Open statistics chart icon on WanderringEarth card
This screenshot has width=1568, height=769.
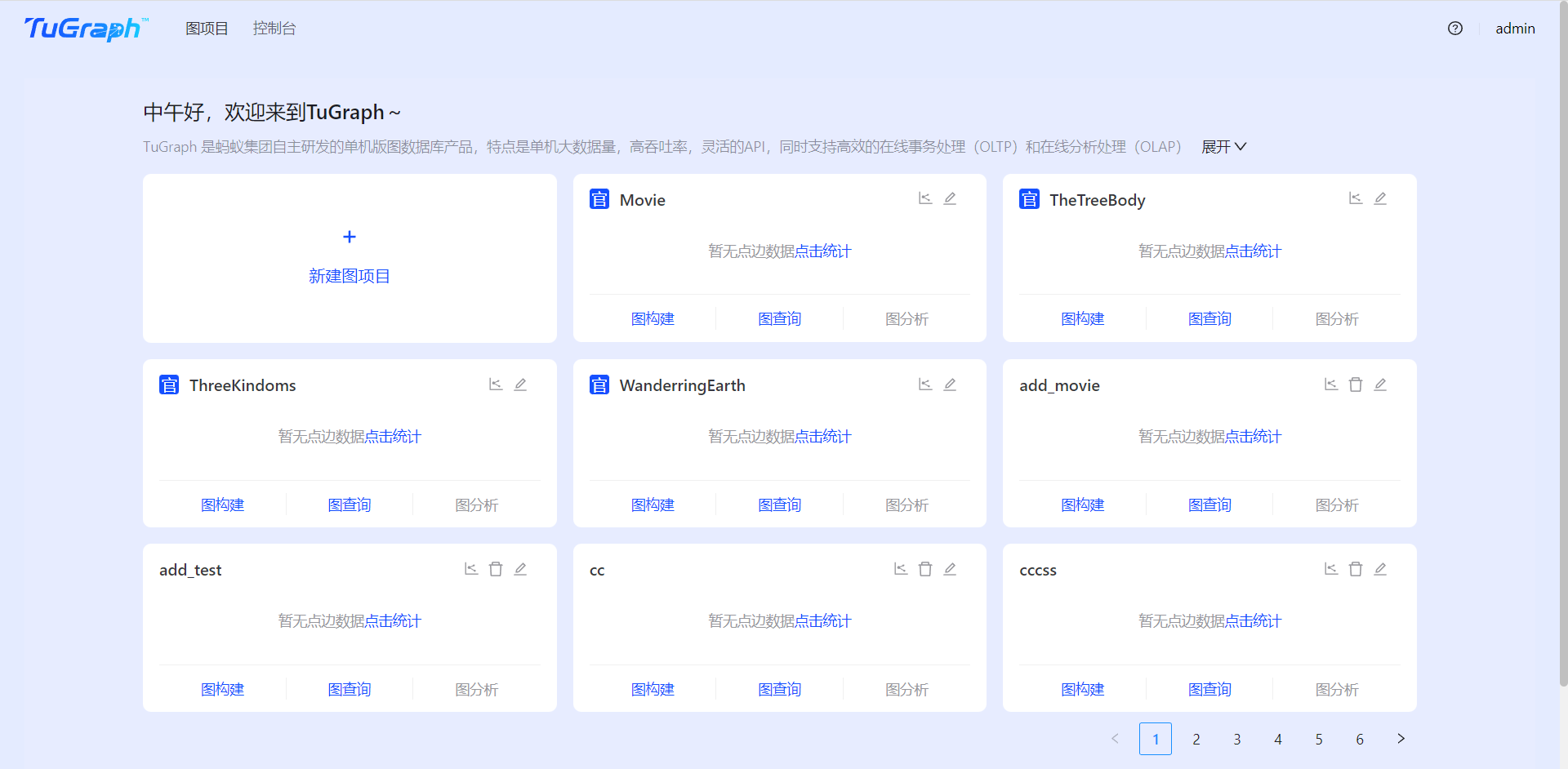point(925,384)
